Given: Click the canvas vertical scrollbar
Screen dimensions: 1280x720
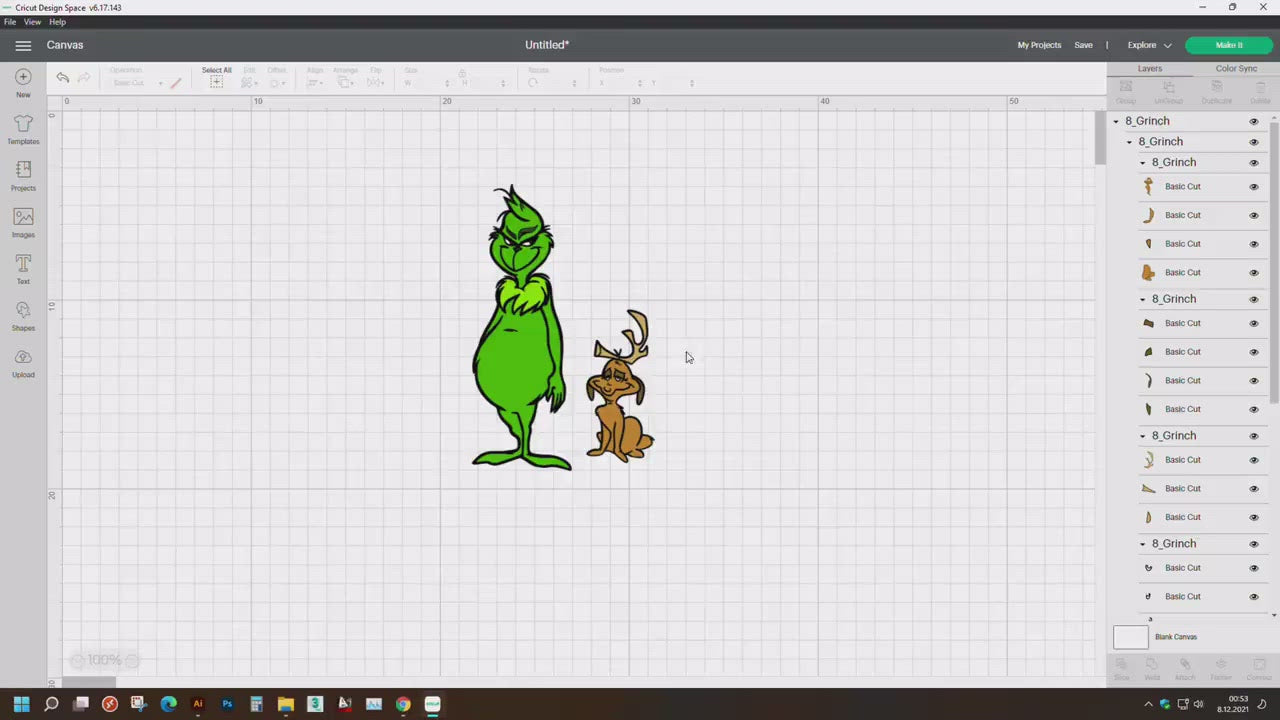Looking at the screenshot, I should tap(1100, 137).
